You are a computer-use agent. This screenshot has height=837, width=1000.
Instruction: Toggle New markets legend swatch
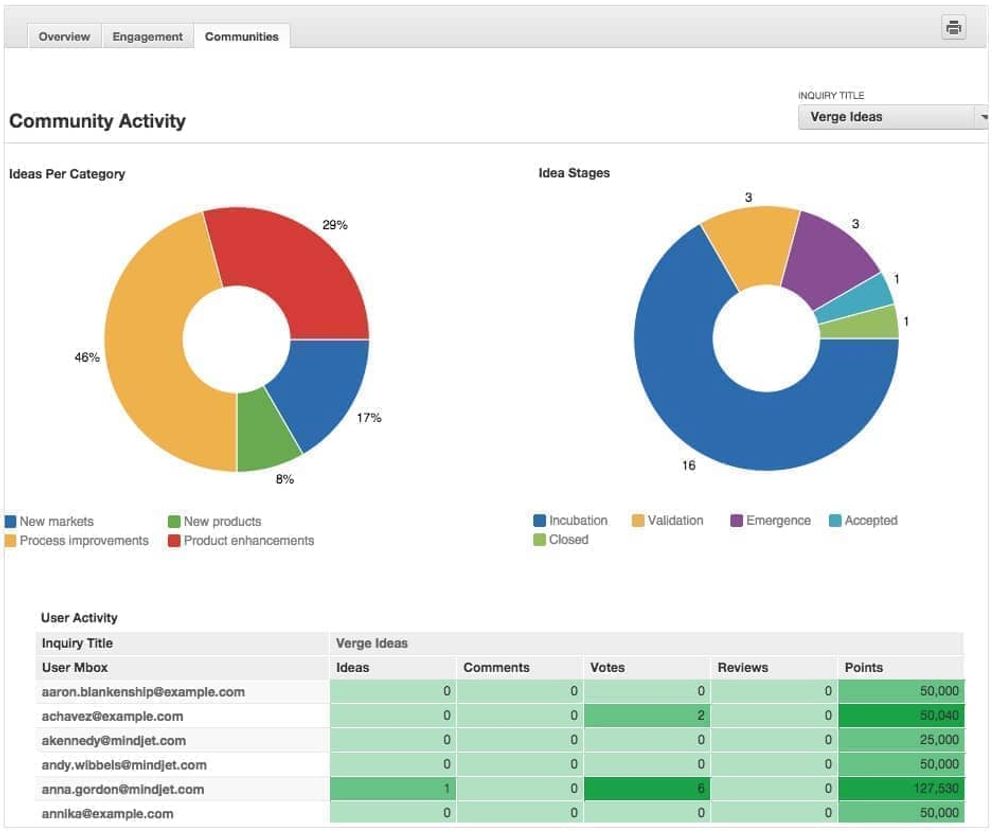10,522
